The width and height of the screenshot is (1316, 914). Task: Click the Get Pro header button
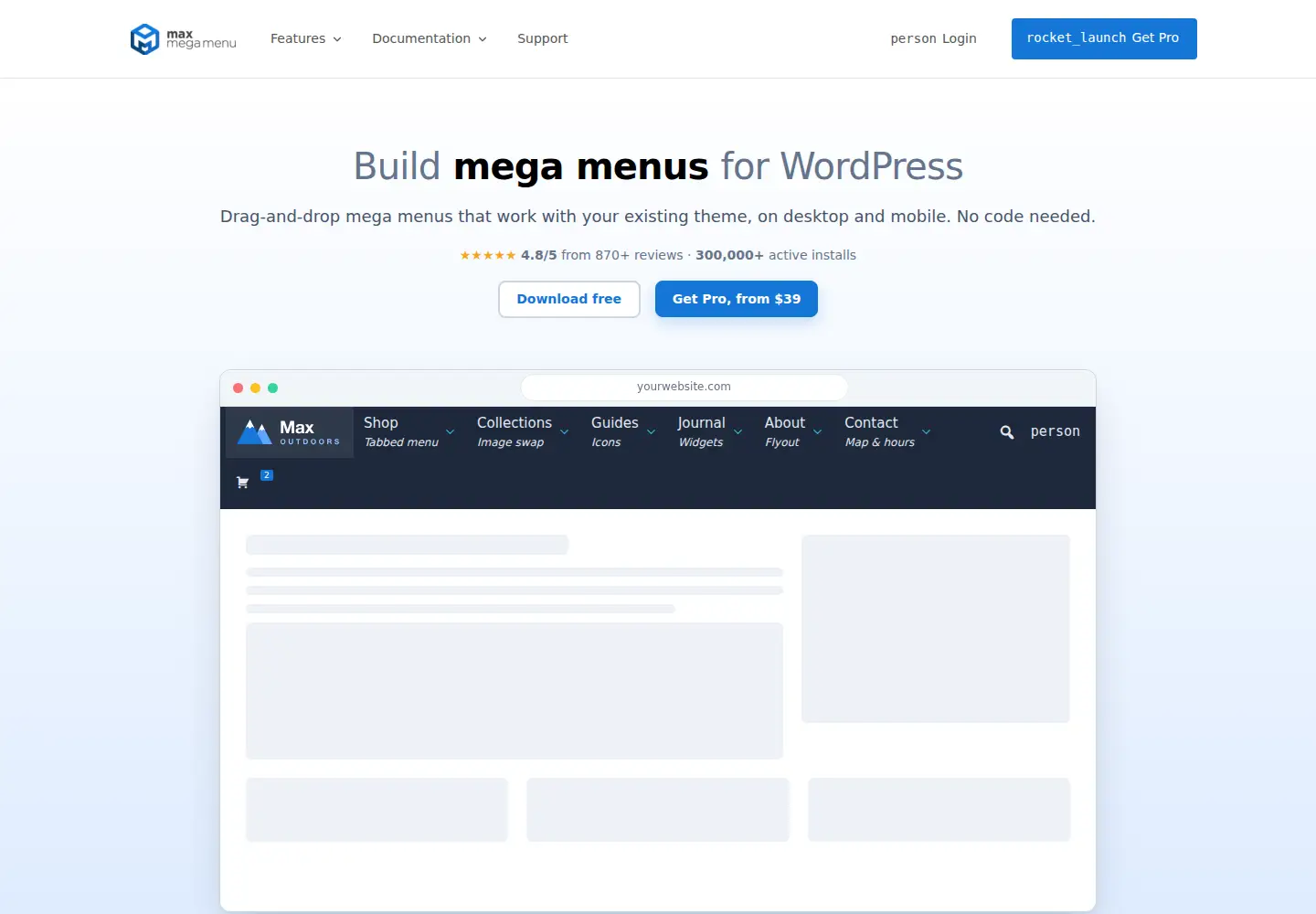1104,38
